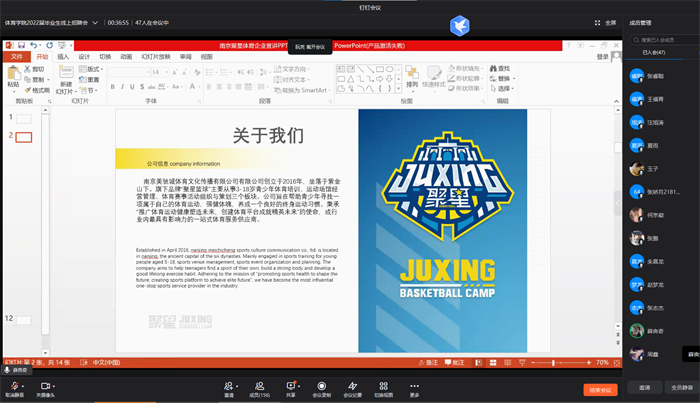The height and width of the screenshot is (403, 700).
Task: Click the zoom out minus button
Action: click(x=533, y=363)
